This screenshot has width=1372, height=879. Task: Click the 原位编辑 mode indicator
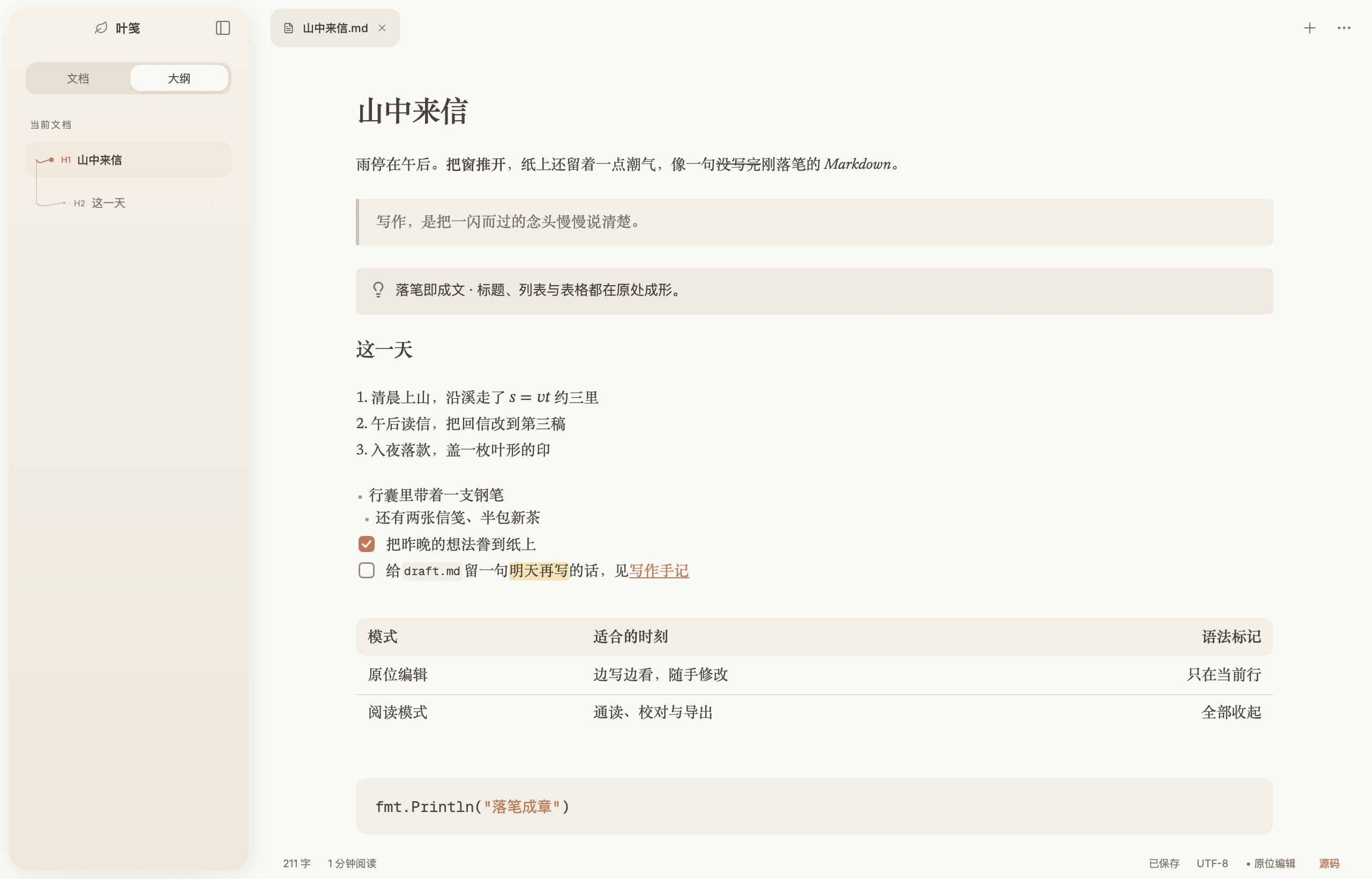point(1270,863)
